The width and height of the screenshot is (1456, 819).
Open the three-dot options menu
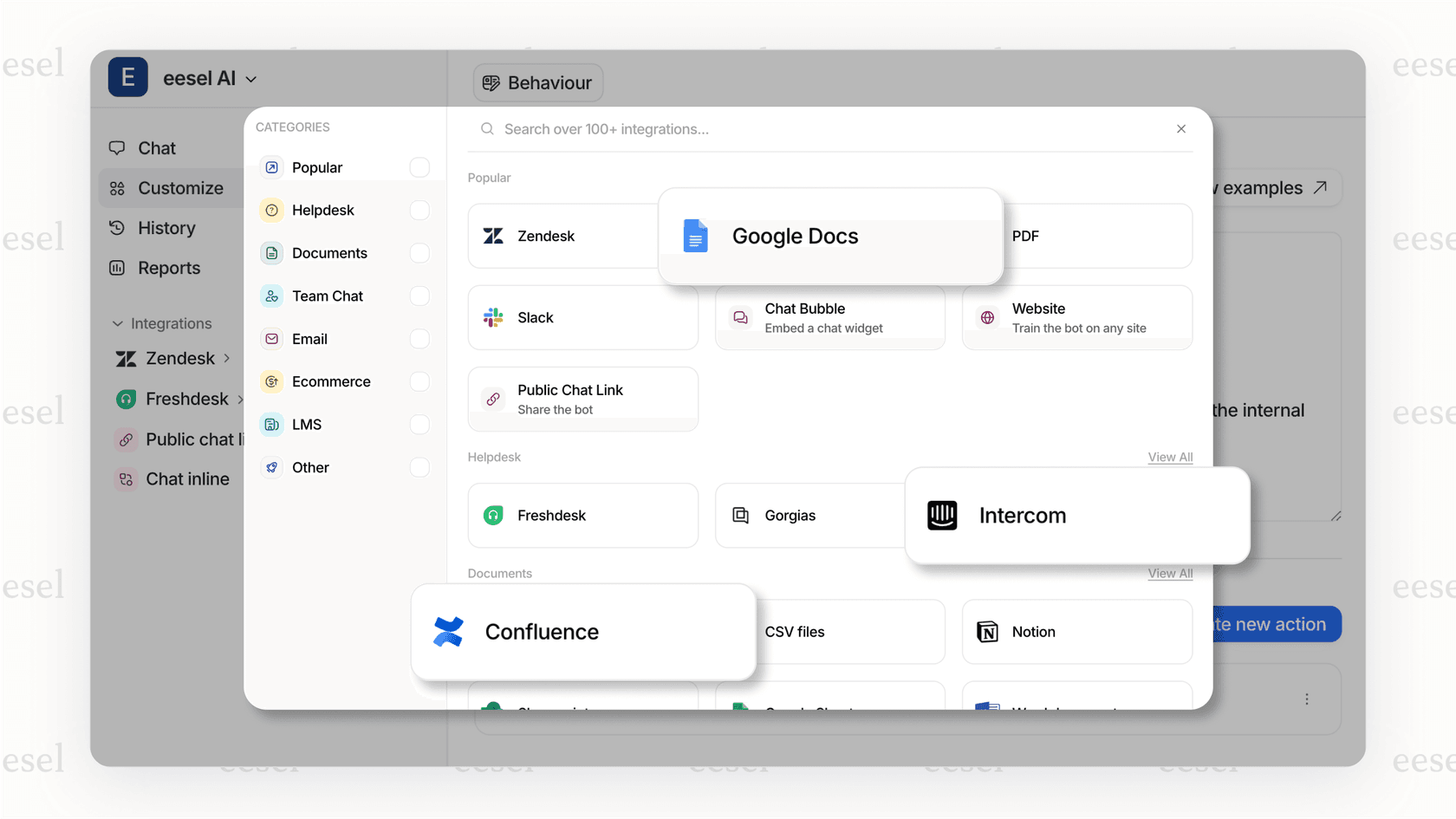point(1307,699)
